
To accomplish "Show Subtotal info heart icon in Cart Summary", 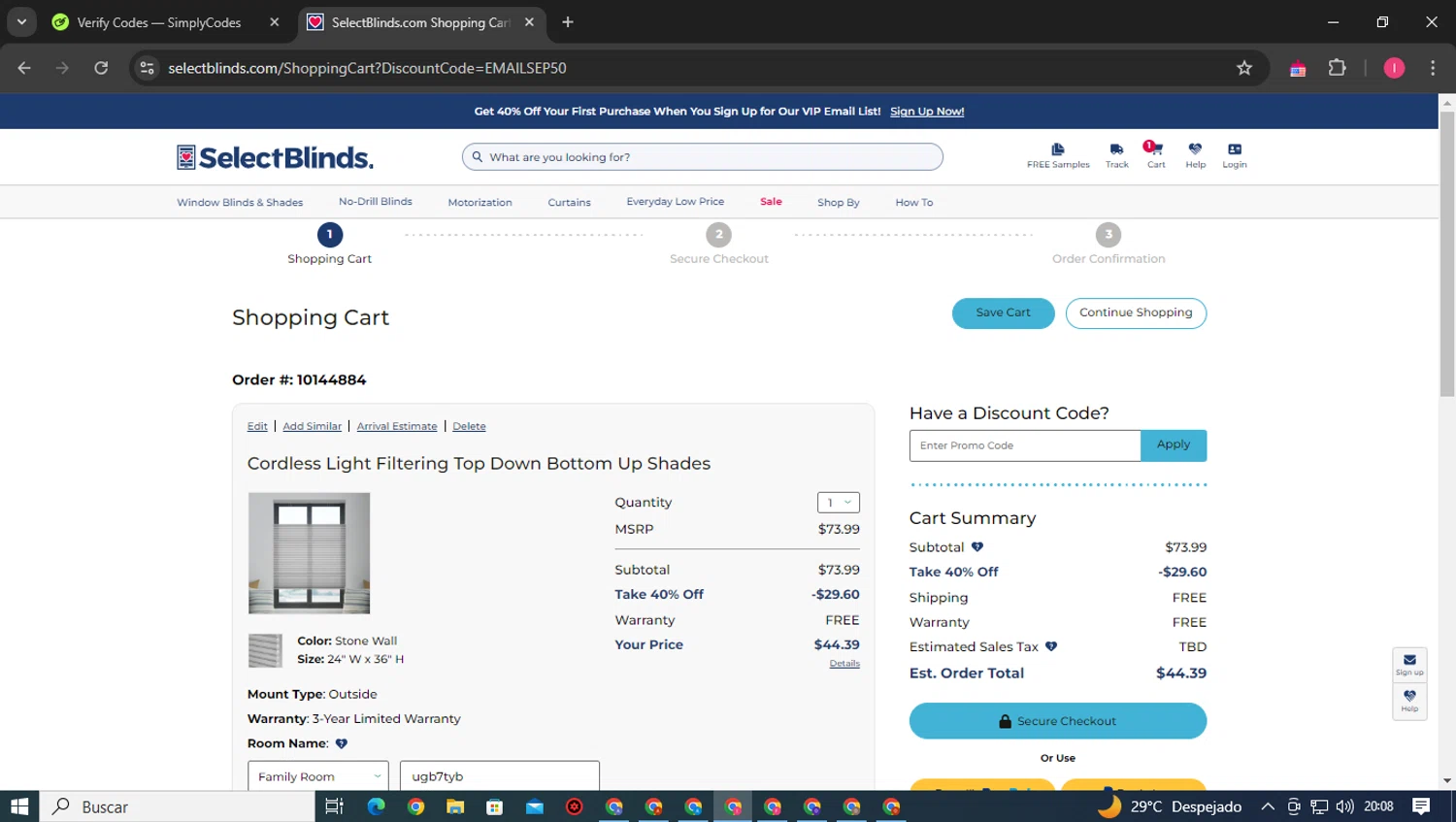I will tap(977, 547).
